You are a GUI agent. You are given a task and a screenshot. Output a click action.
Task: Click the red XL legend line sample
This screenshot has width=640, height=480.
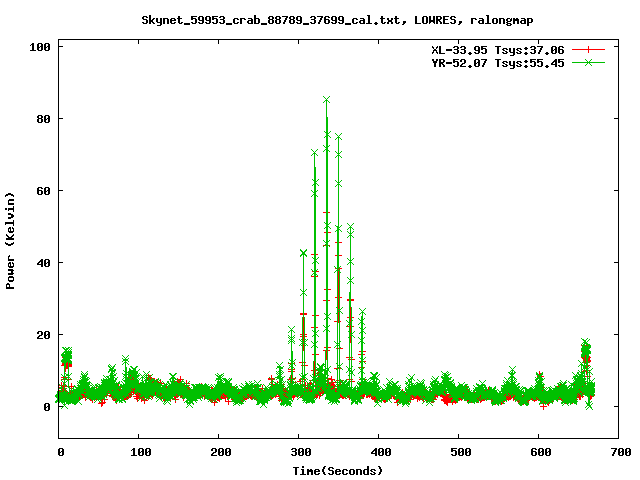click(x=588, y=50)
